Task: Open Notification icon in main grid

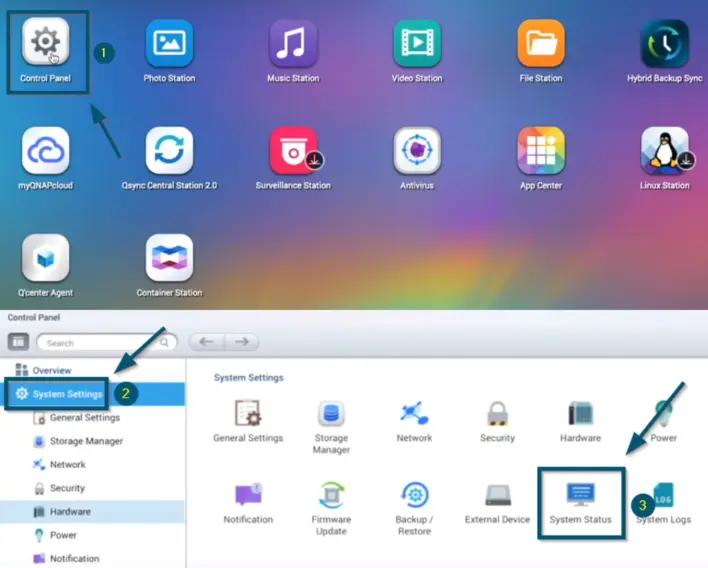Action: (x=248, y=503)
